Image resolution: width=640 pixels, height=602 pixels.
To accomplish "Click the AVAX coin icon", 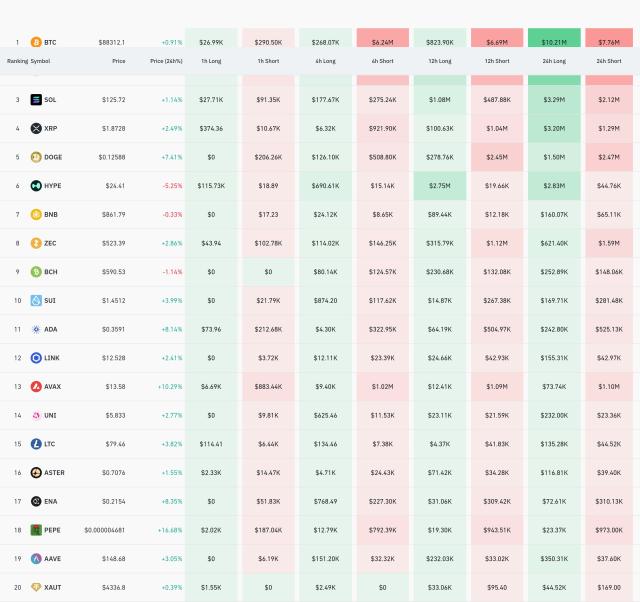I will (x=36, y=387).
